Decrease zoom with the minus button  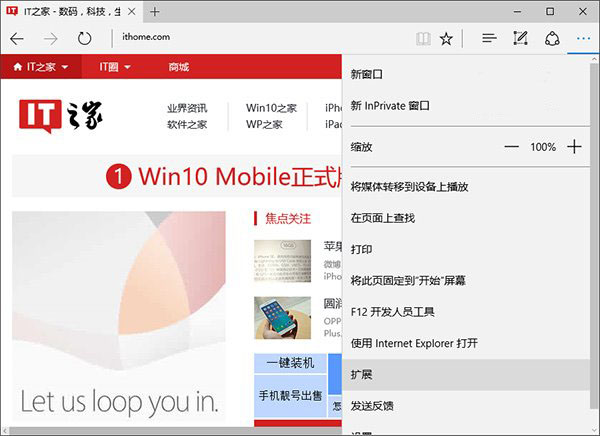coord(511,147)
